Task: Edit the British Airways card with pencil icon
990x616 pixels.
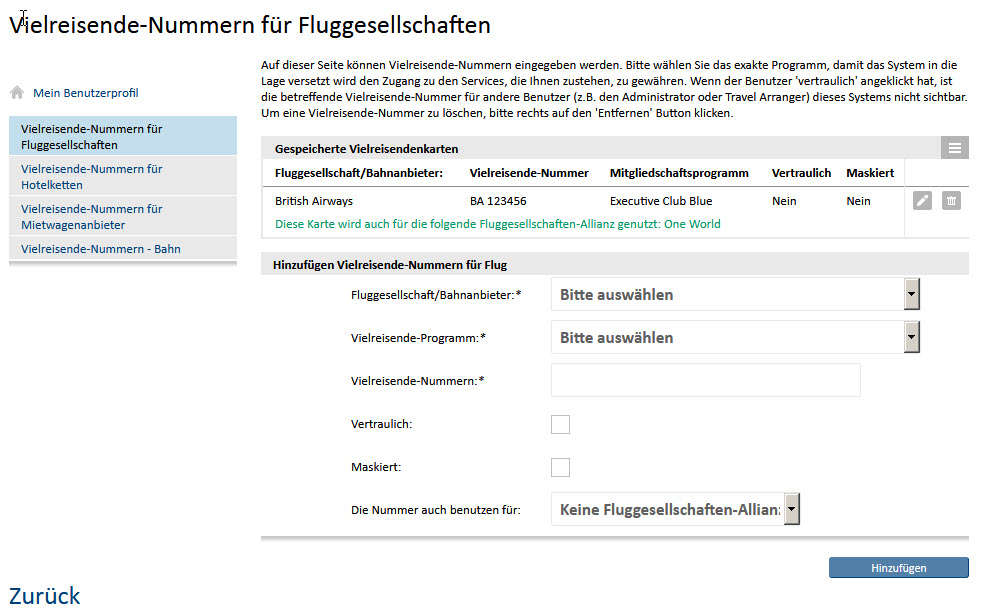Action: (922, 201)
